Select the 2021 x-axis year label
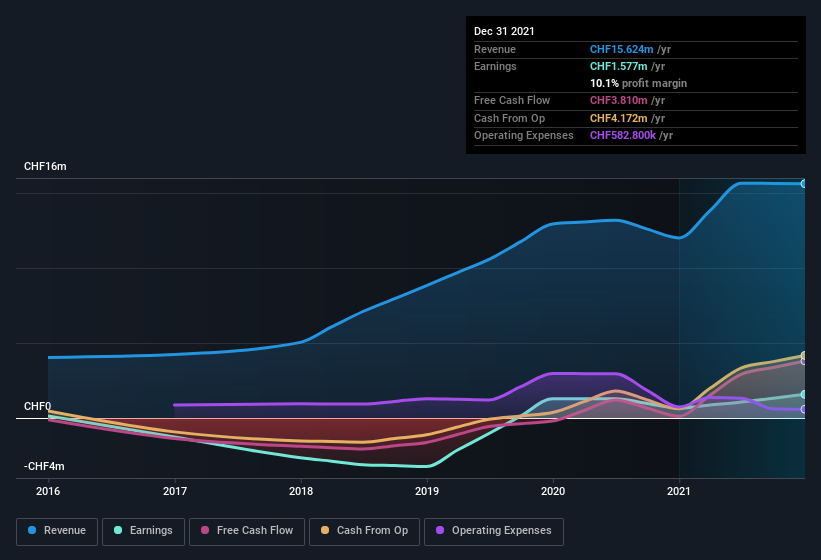Viewport: 821px width, 560px height. coord(679,491)
